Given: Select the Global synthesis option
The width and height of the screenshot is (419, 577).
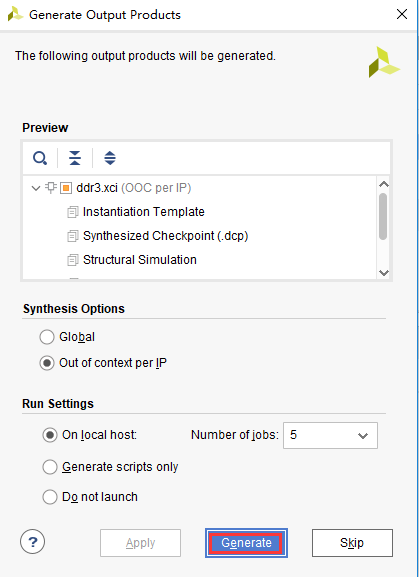Looking at the screenshot, I should [x=47, y=337].
